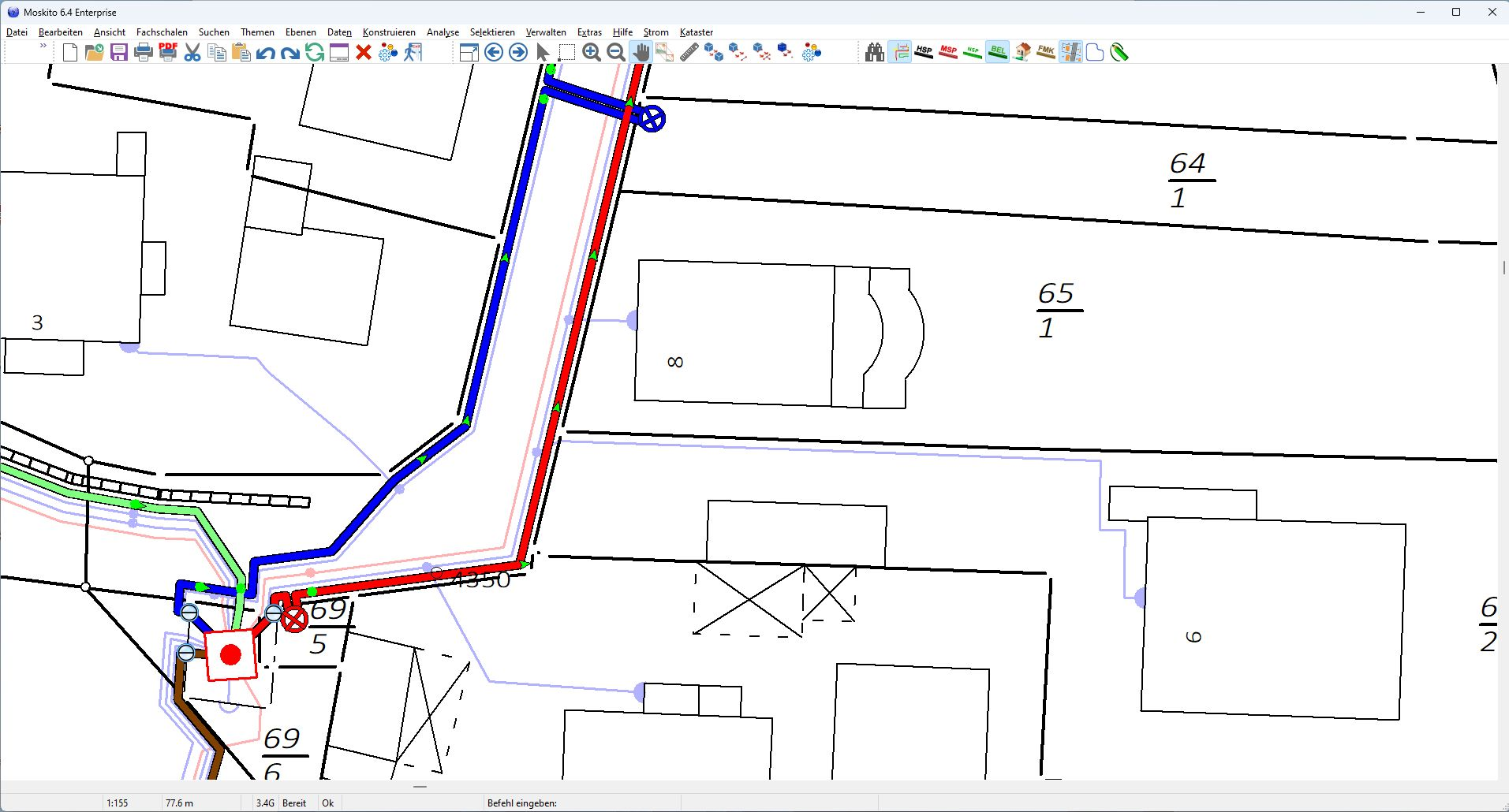This screenshot has height=812, width=1509.
Task: Click the PDF export icon
Action: click(x=168, y=52)
